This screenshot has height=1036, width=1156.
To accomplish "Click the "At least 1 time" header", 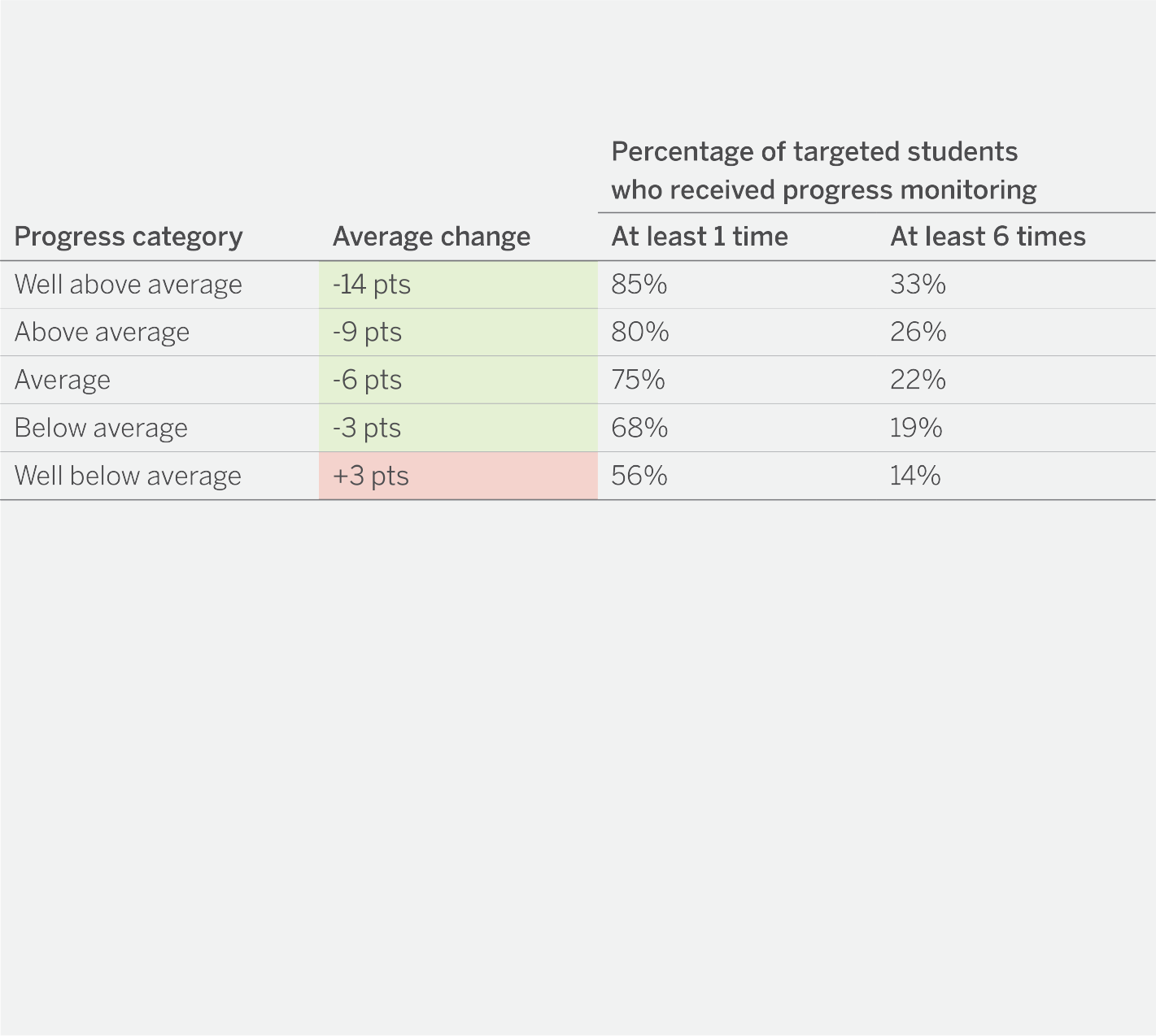I will (x=700, y=237).
